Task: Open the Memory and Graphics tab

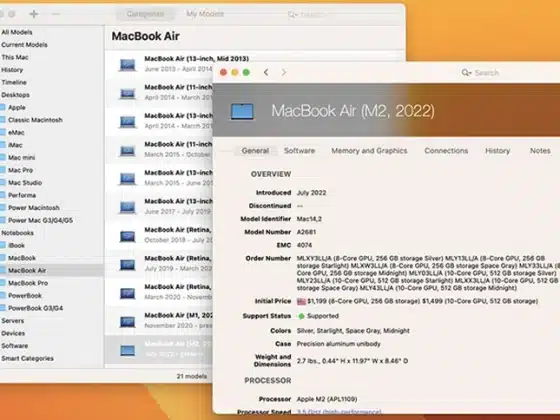Action: (369, 151)
